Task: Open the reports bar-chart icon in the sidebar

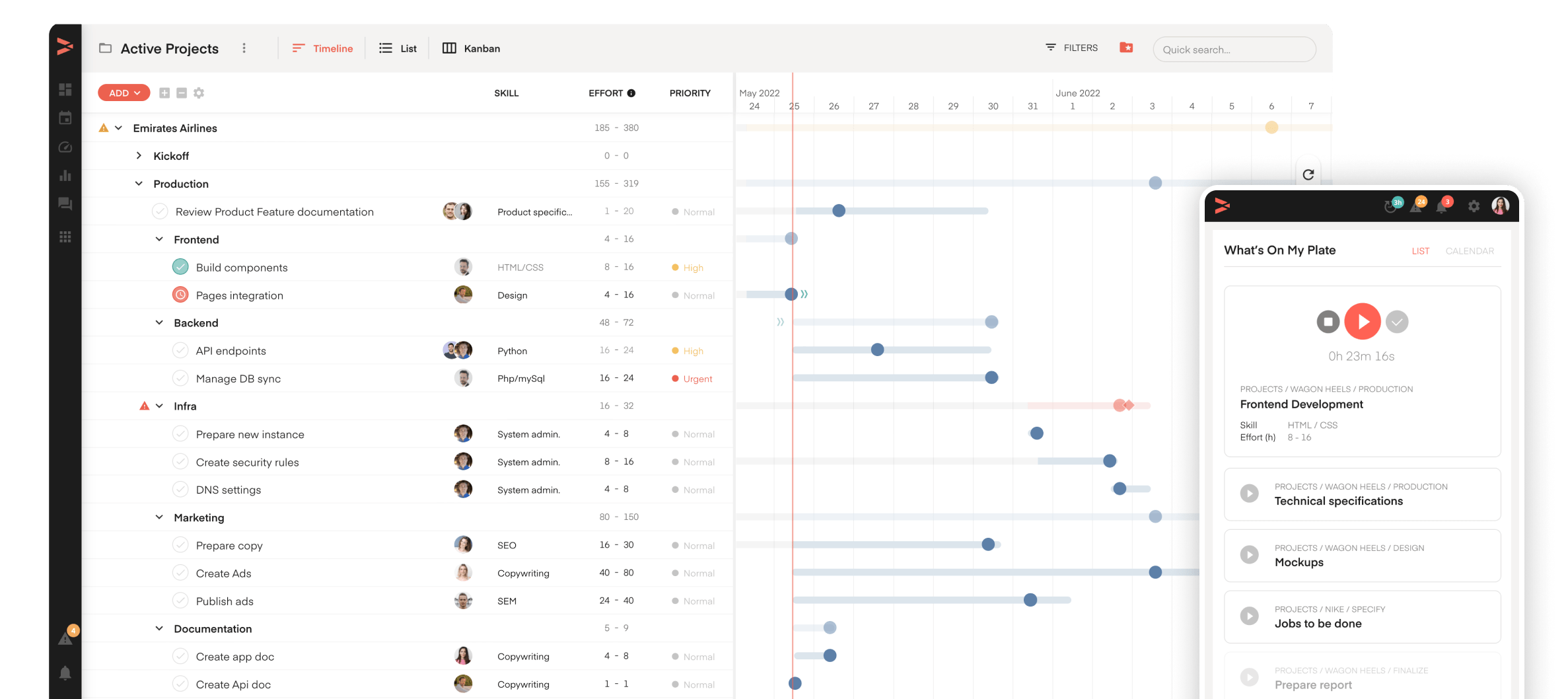Action: click(65, 176)
